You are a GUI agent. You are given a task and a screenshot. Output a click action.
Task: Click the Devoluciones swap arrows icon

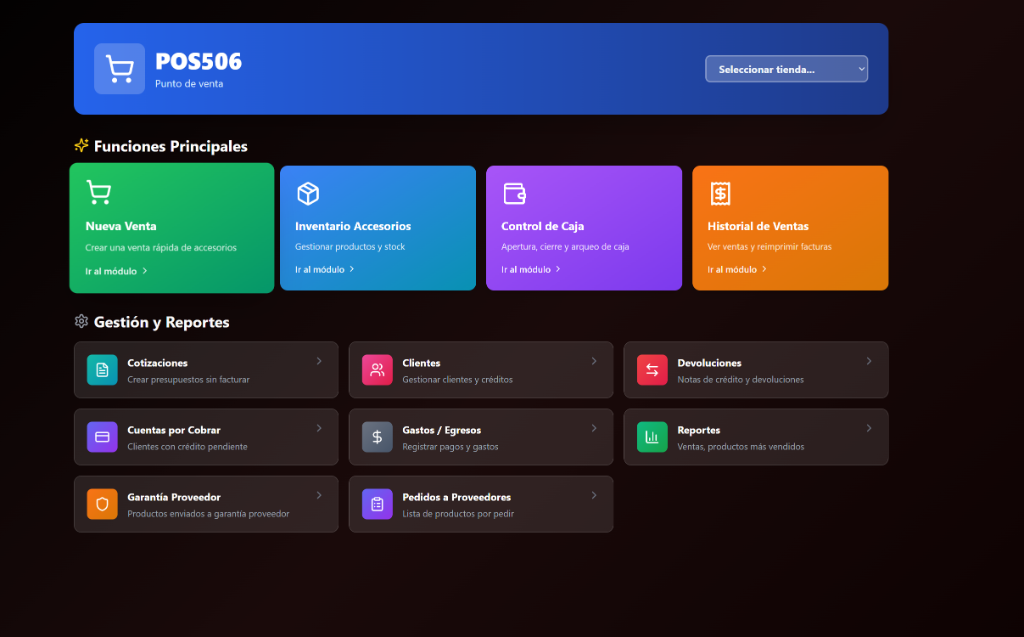652,370
